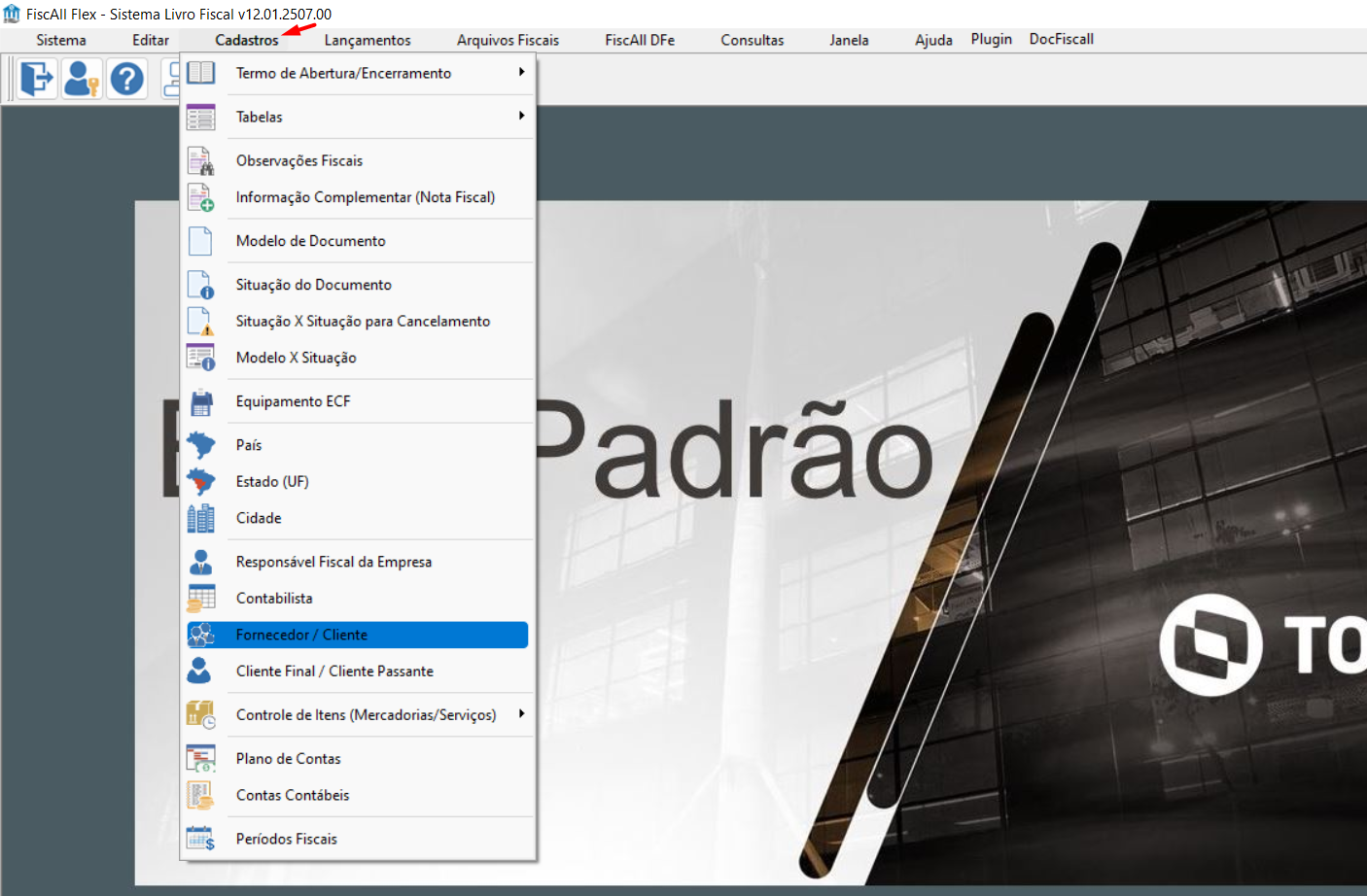Close the Cadastros menu in the menu bar
The height and width of the screenshot is (896, 1367).
coord(247,40)
